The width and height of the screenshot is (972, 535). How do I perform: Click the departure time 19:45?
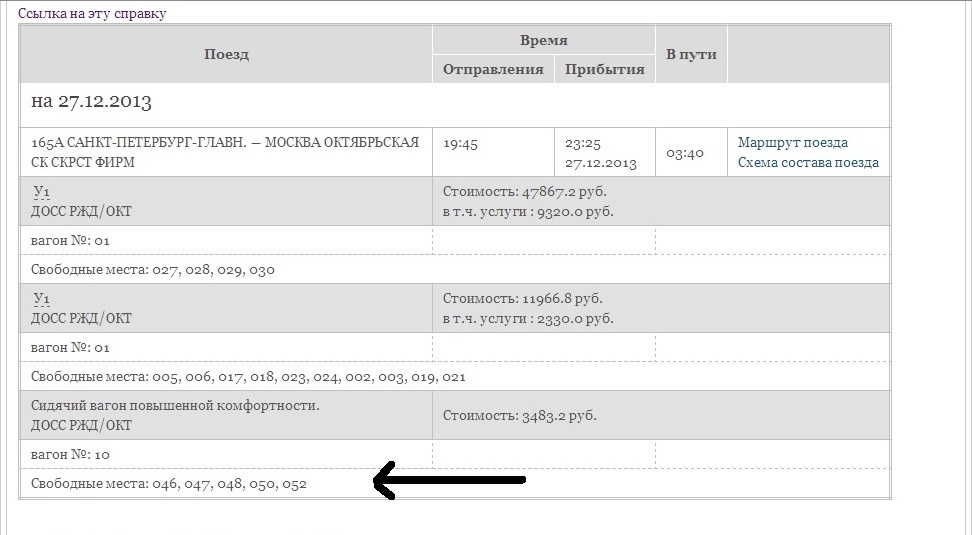tap(460, 143)
